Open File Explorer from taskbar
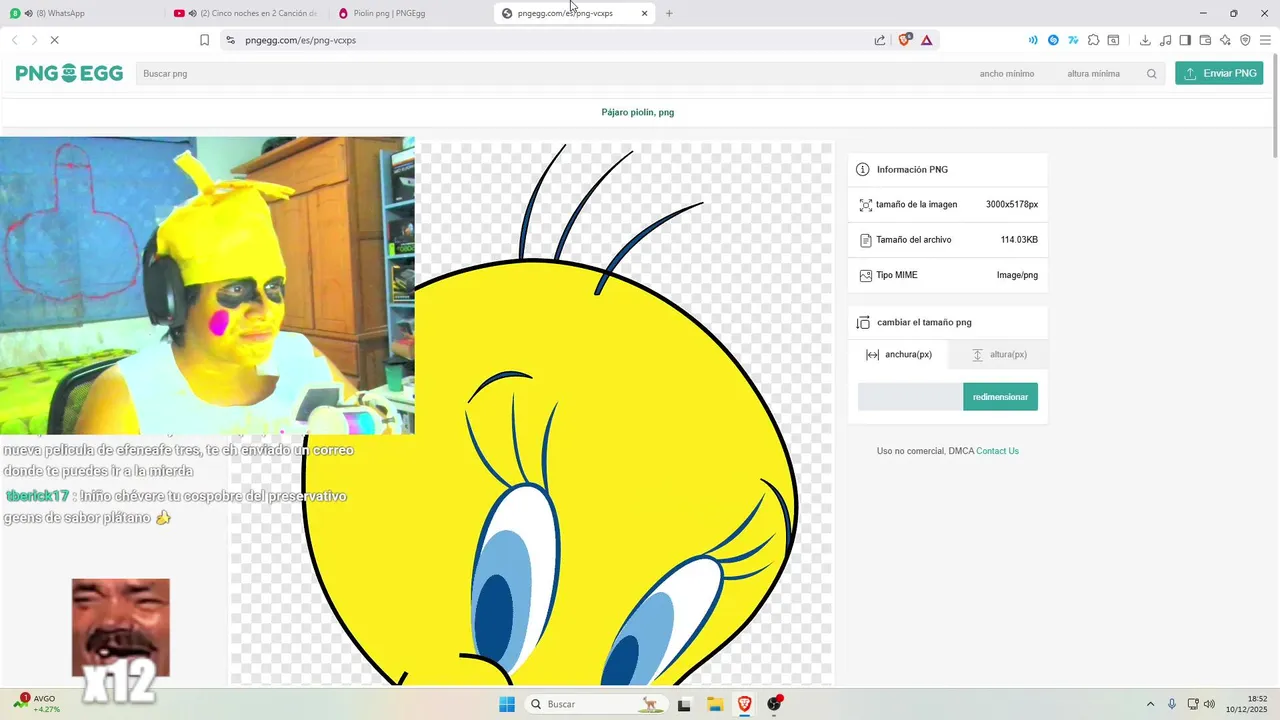Image resolution: width=1280 pixels, height=720 pixels. coord(715,704)
